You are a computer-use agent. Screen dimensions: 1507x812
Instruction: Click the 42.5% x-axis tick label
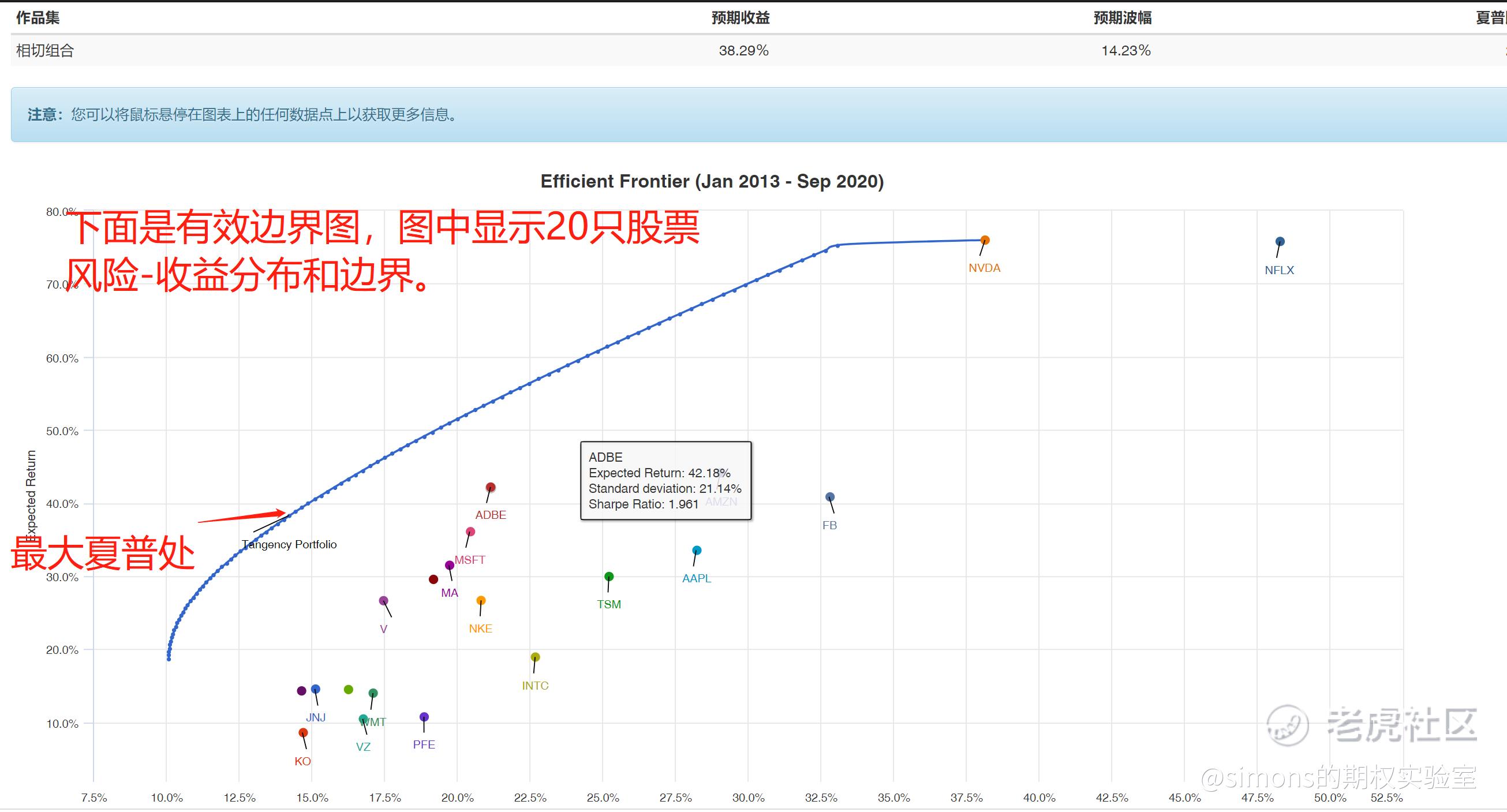1112,798
